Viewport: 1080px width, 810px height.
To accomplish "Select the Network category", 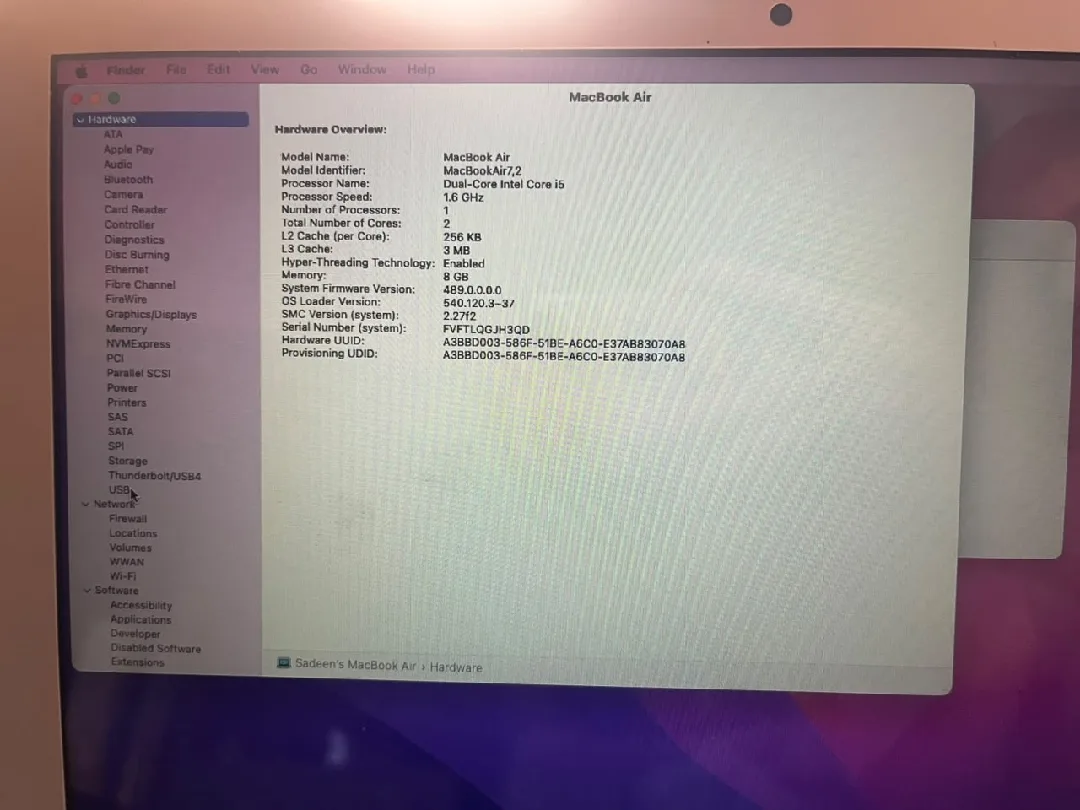I will [x=114, y=504].
